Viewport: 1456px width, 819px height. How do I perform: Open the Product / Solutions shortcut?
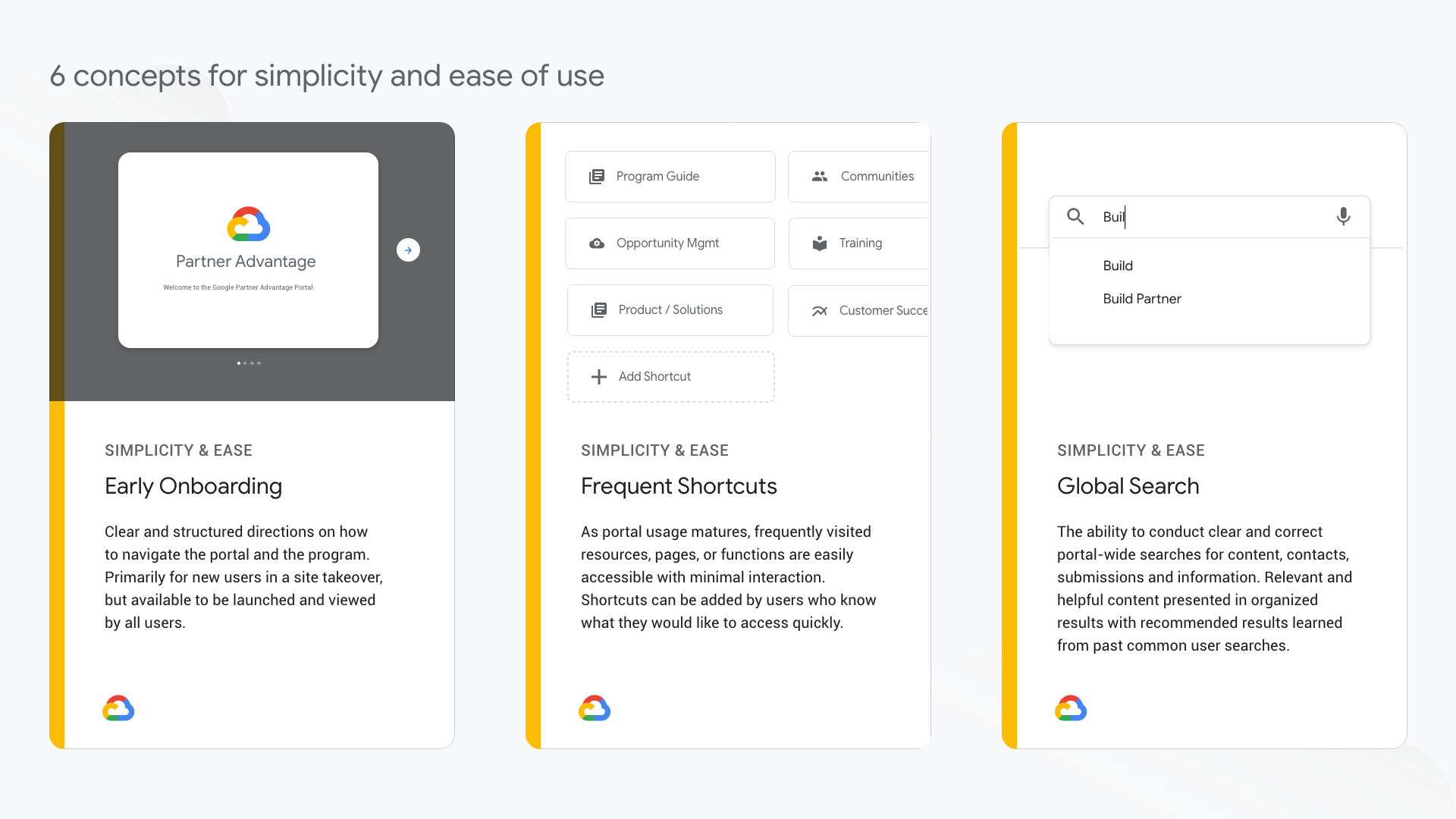(670, 310)
